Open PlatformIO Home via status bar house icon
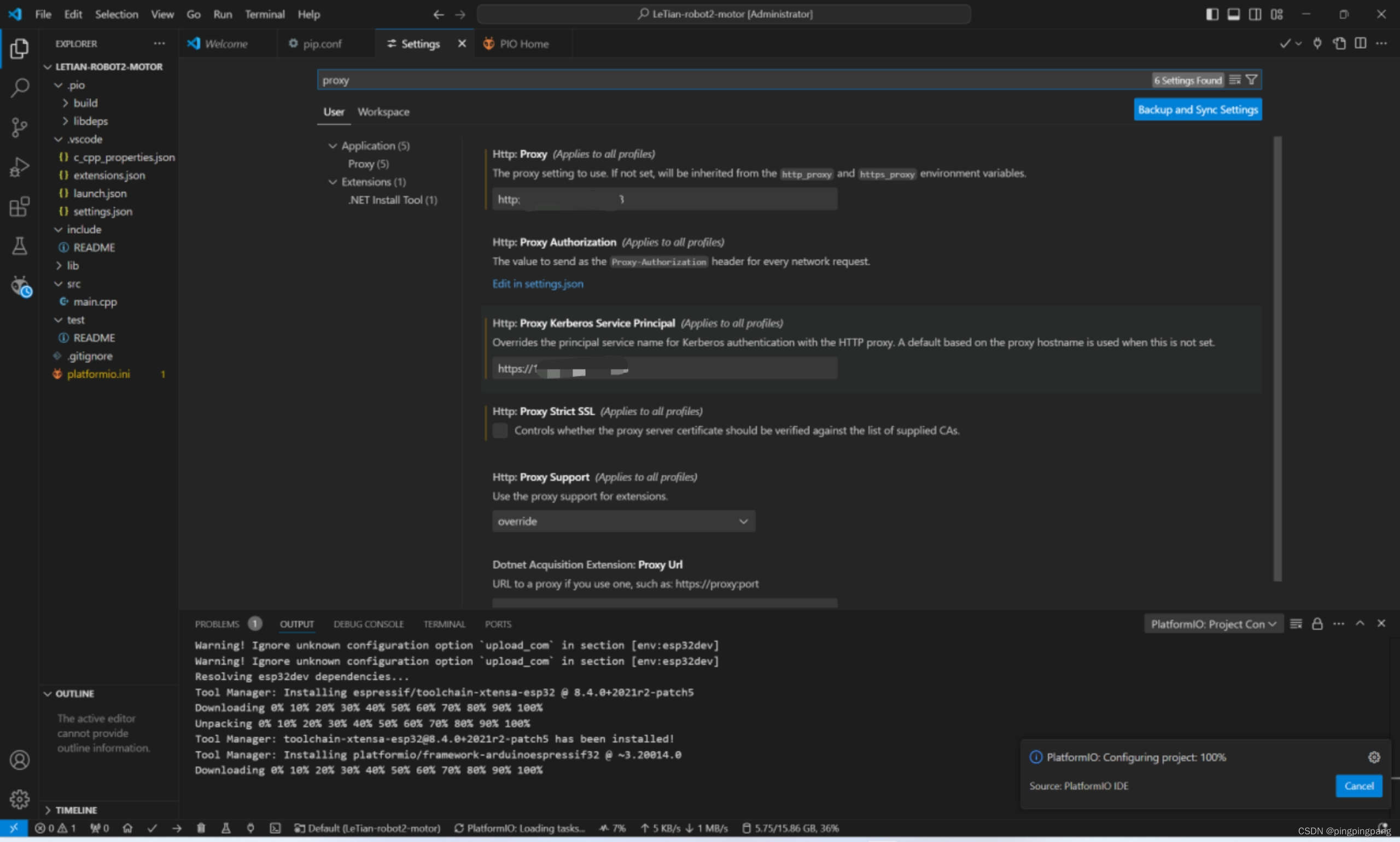1400x842 pixels. [127, 828]
